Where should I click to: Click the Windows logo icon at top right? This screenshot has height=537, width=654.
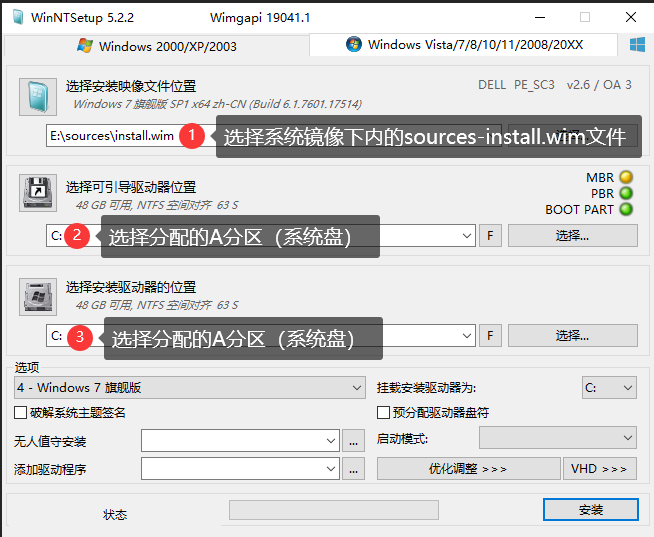pyautogui.click(x=636, y=45)
